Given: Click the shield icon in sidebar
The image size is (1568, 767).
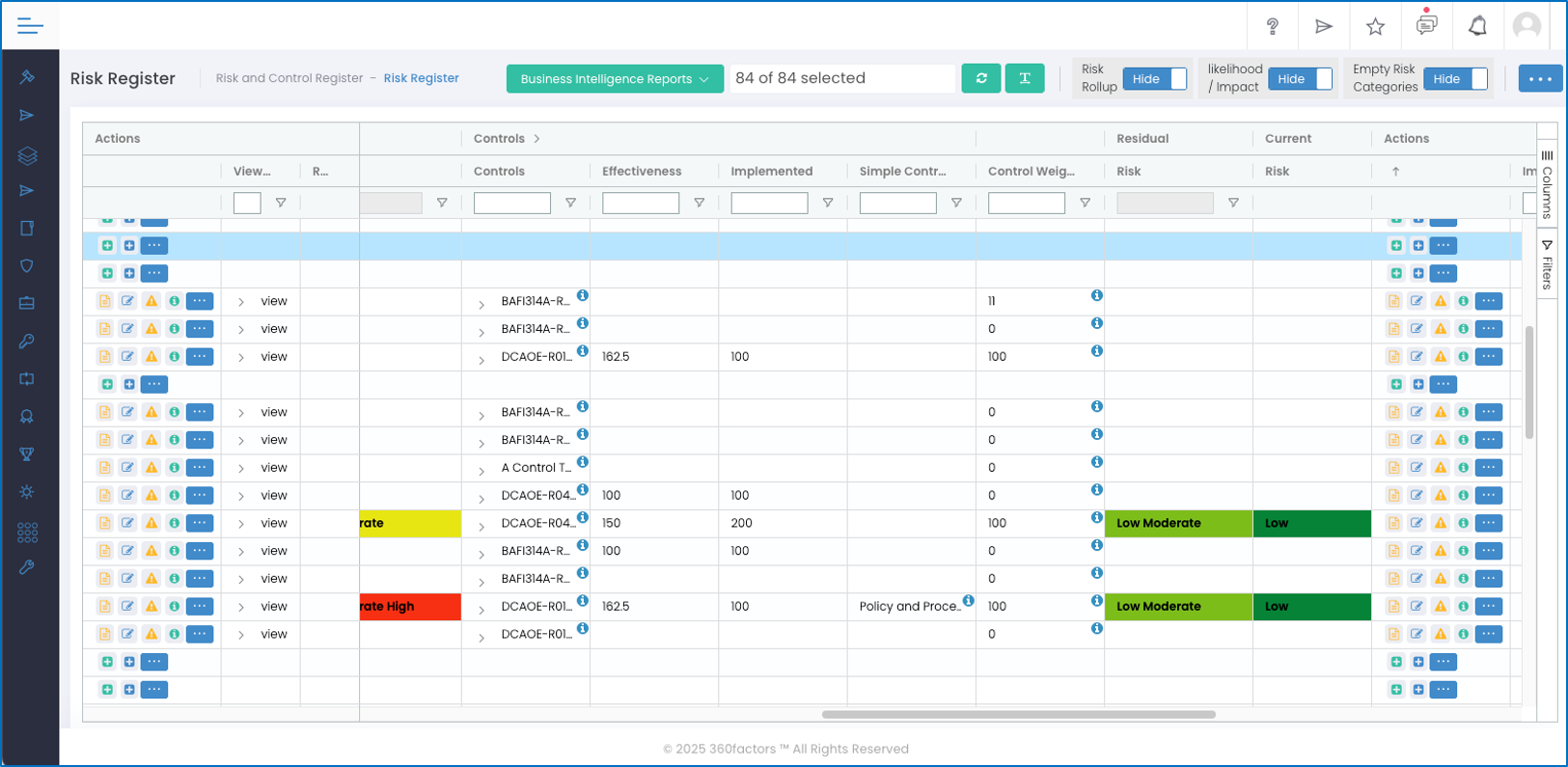Looking at the screenshot, I should (x=27, y=265).
